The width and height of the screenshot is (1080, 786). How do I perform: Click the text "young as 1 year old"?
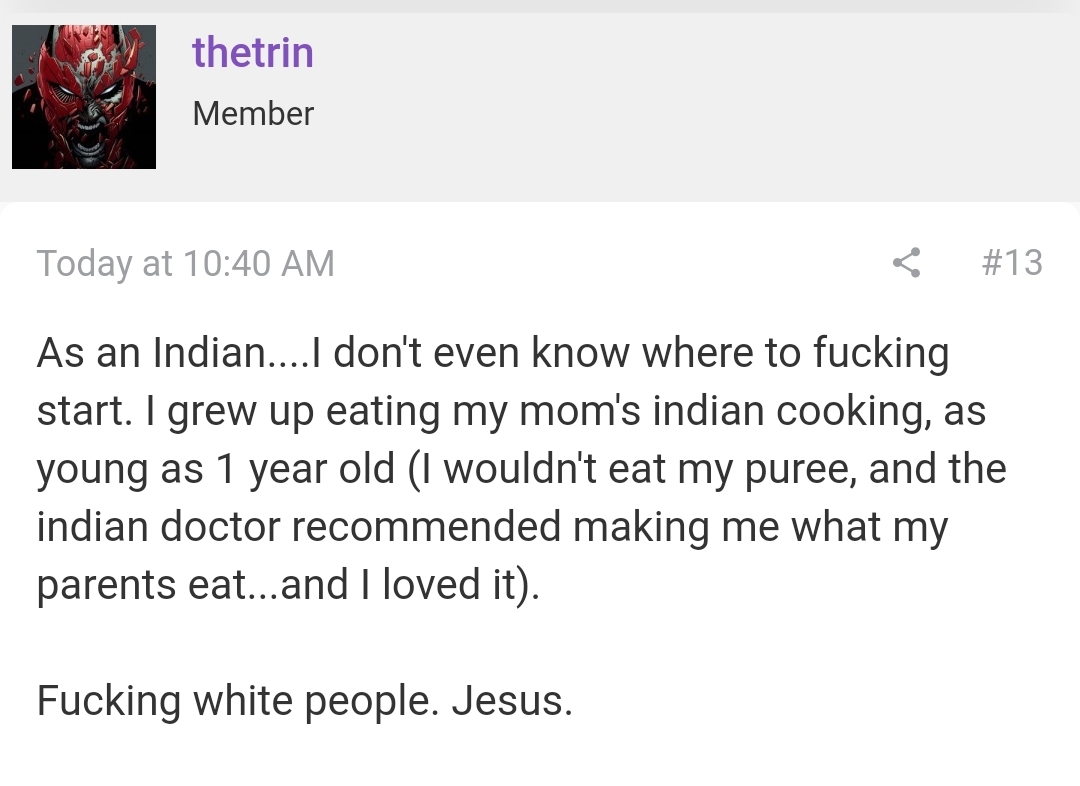216,470
